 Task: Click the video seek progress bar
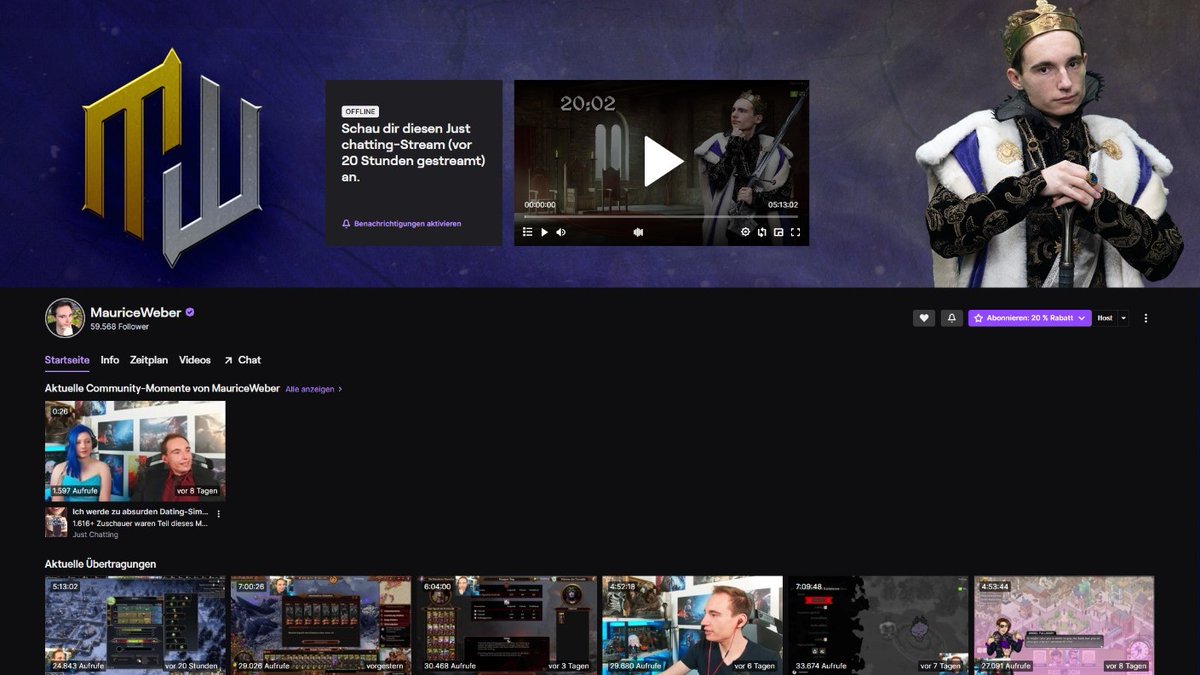pos(661,216)
